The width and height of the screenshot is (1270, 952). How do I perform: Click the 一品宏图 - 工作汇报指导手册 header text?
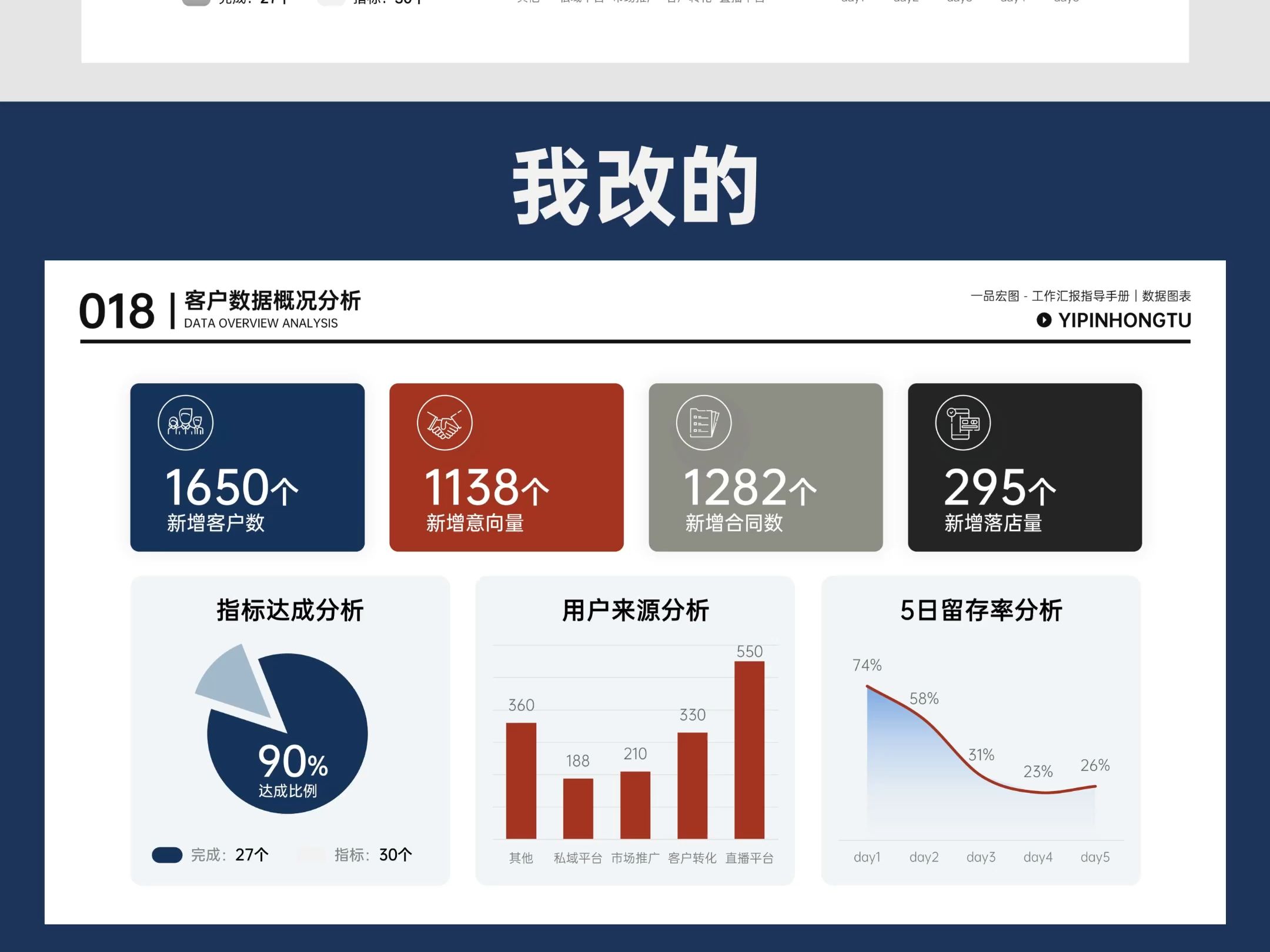pos(1050,296)
